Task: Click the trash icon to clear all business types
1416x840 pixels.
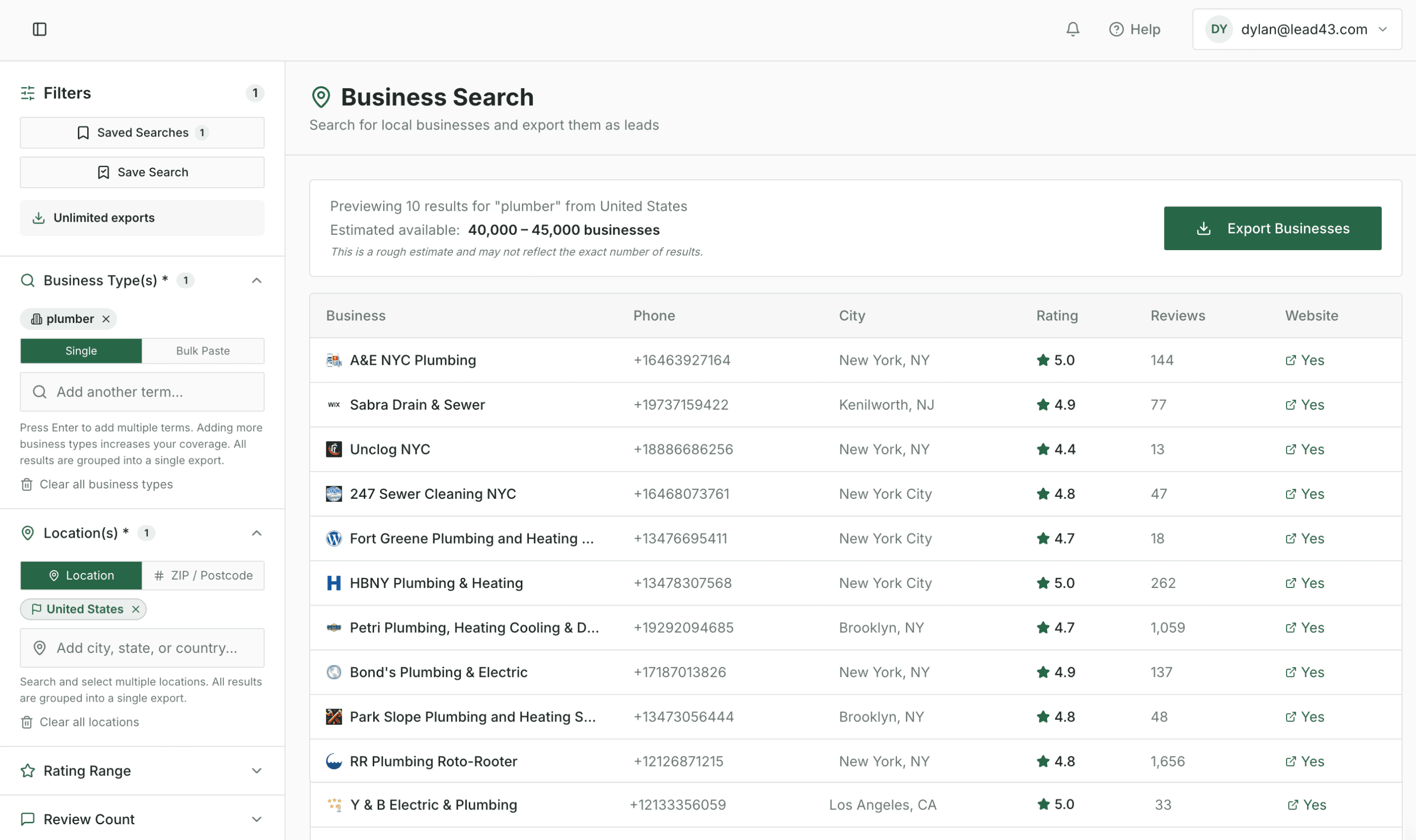Action: click(26, 485)
